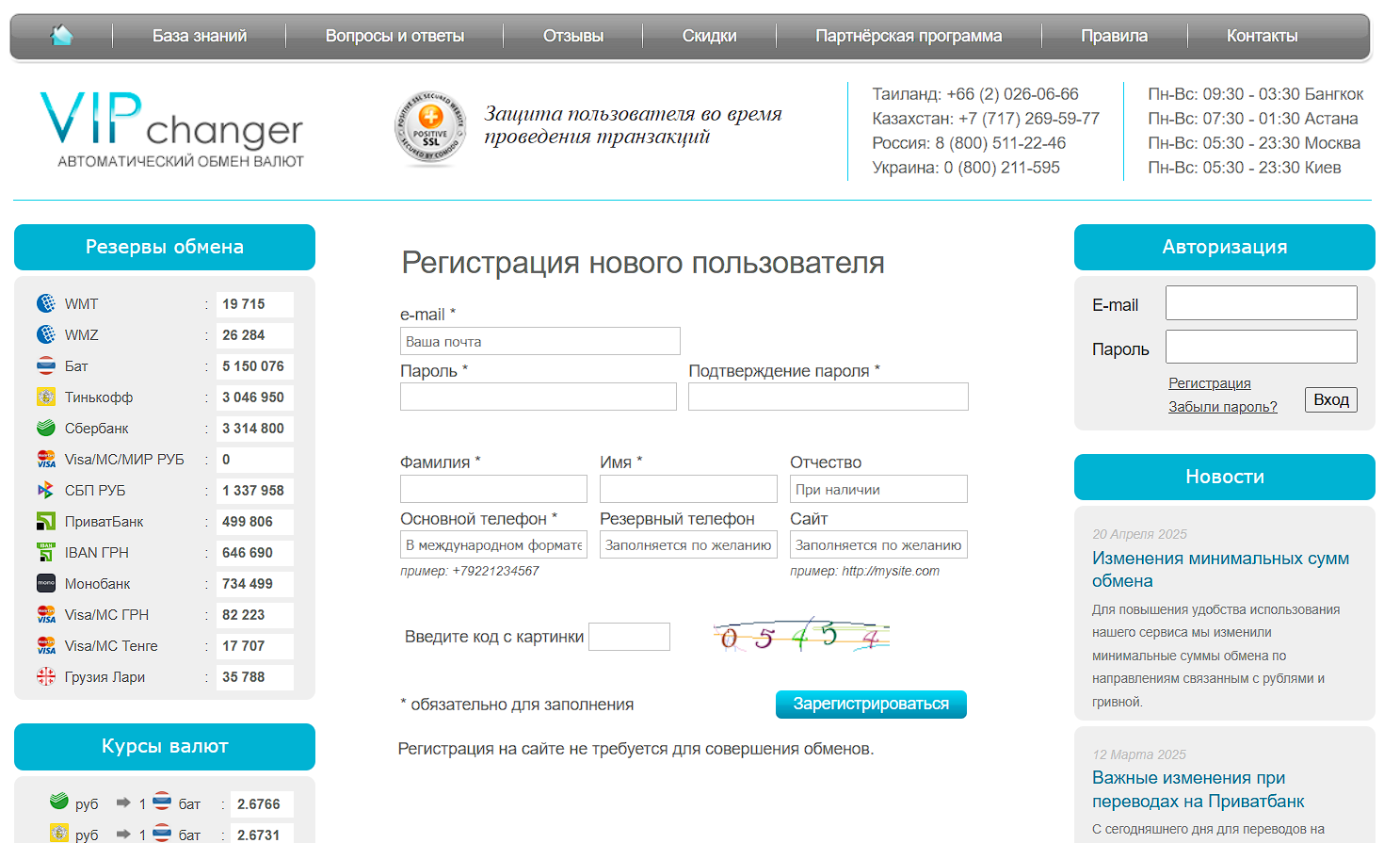Open the Контакты page
This screenshot has width=1400, height=843.
click(1262, 36)
